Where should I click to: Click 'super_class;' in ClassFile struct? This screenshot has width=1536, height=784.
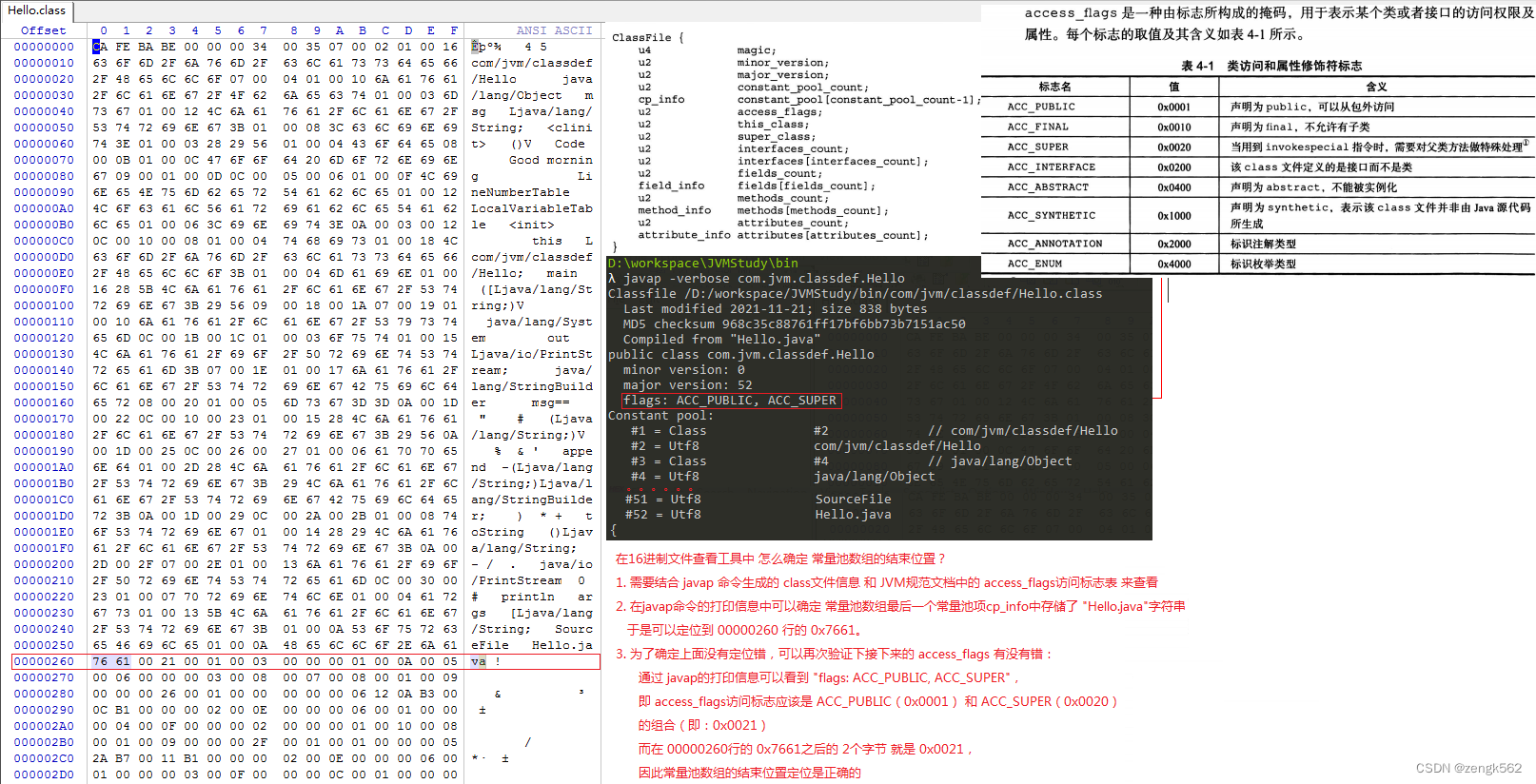coord(776,137)
